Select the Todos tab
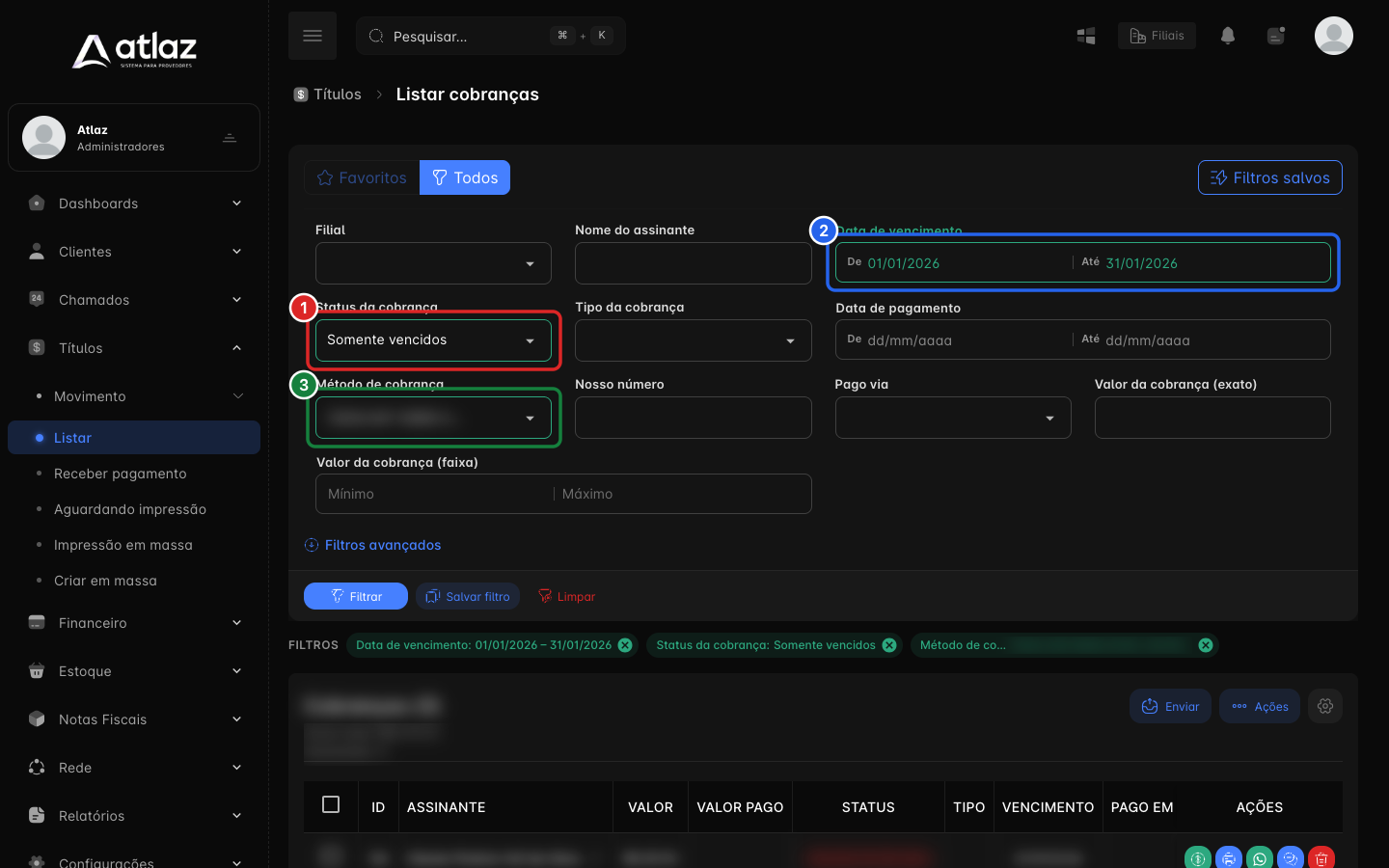This screenshot has width=1389, height=868. (x=465, y=177)
